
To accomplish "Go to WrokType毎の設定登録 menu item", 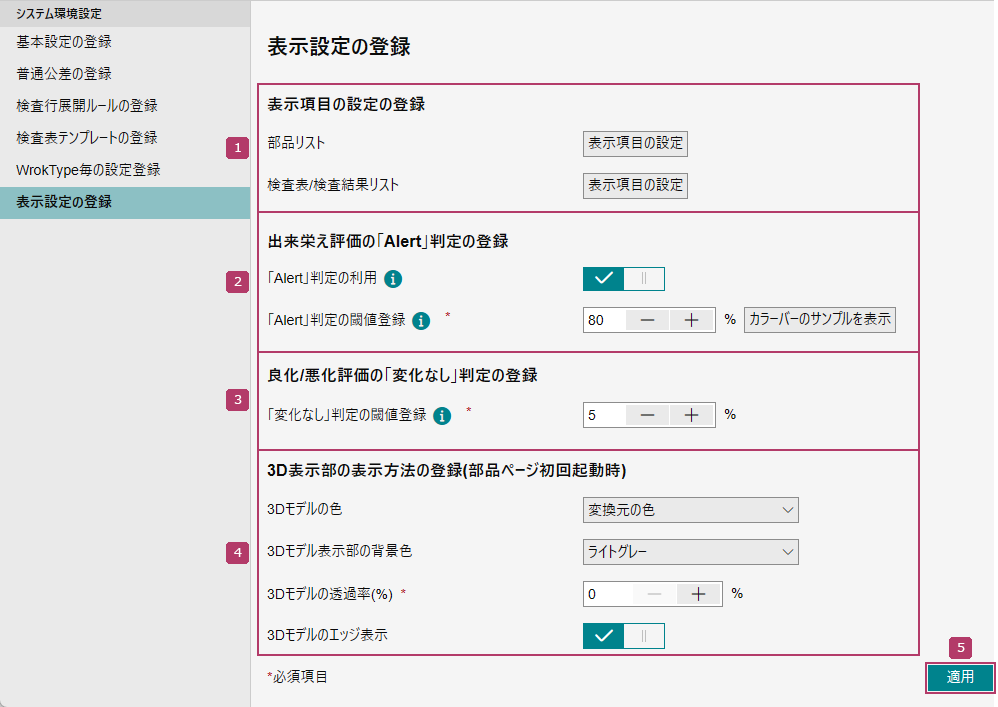I will point(88,170).
